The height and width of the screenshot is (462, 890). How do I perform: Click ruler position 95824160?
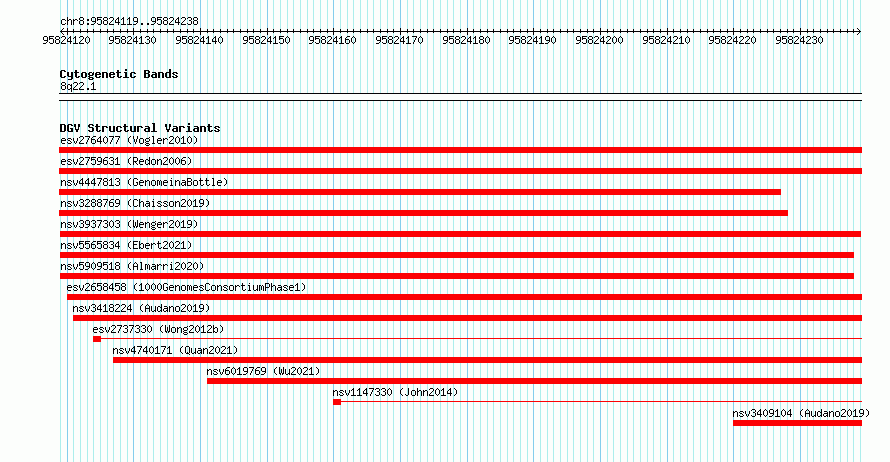pyautogui.click(x=333, y=40)
